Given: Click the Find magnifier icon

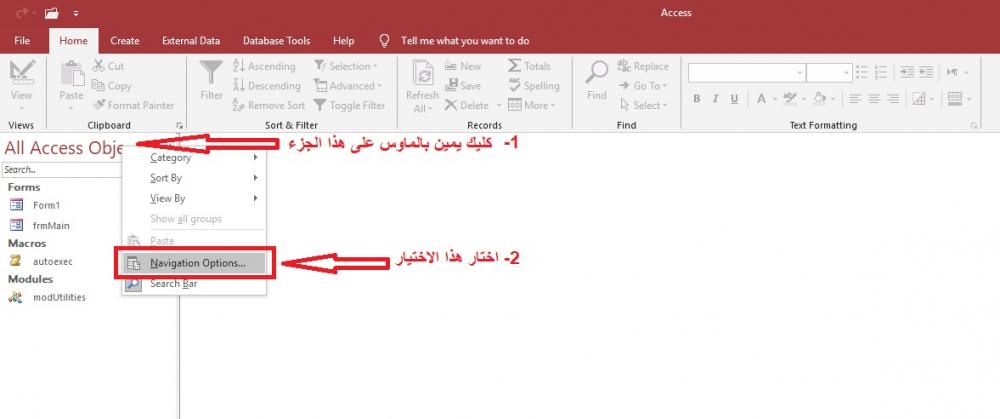Looking at the screenshot, I should click(596, 72).
